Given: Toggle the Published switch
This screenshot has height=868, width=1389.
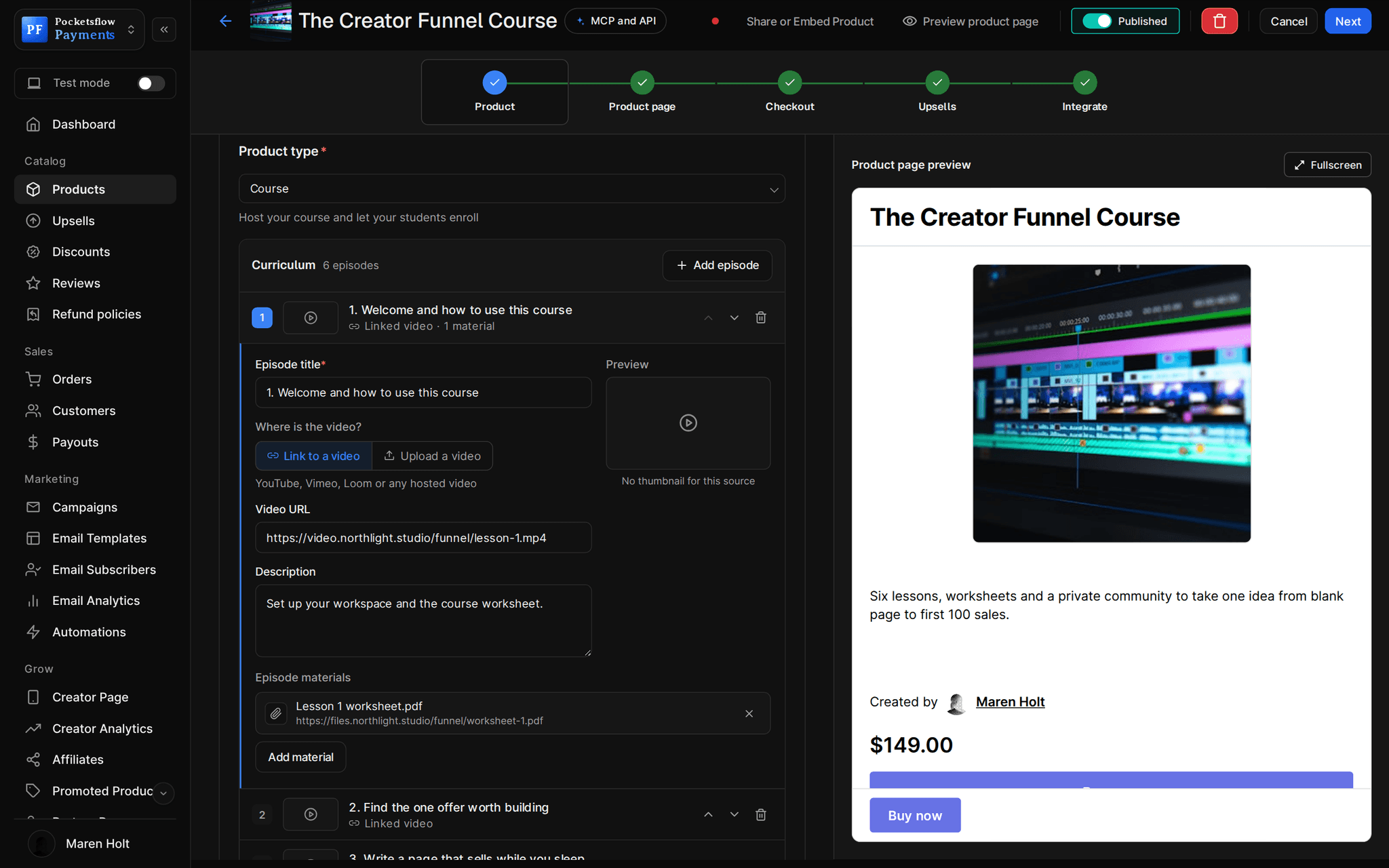Looking at the screenshot, I should (1097, 21).
